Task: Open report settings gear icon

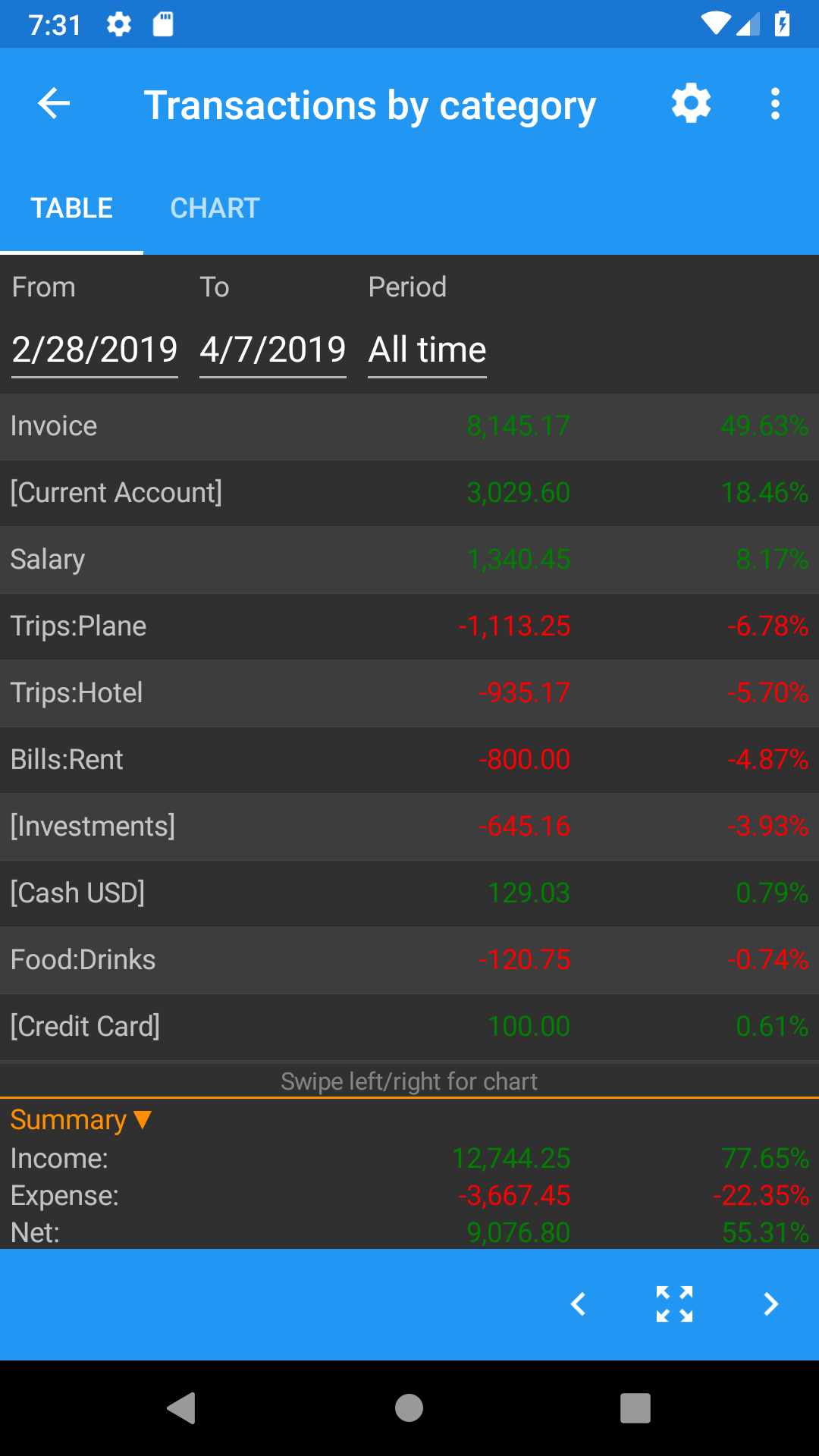Action: coord(691,104)
